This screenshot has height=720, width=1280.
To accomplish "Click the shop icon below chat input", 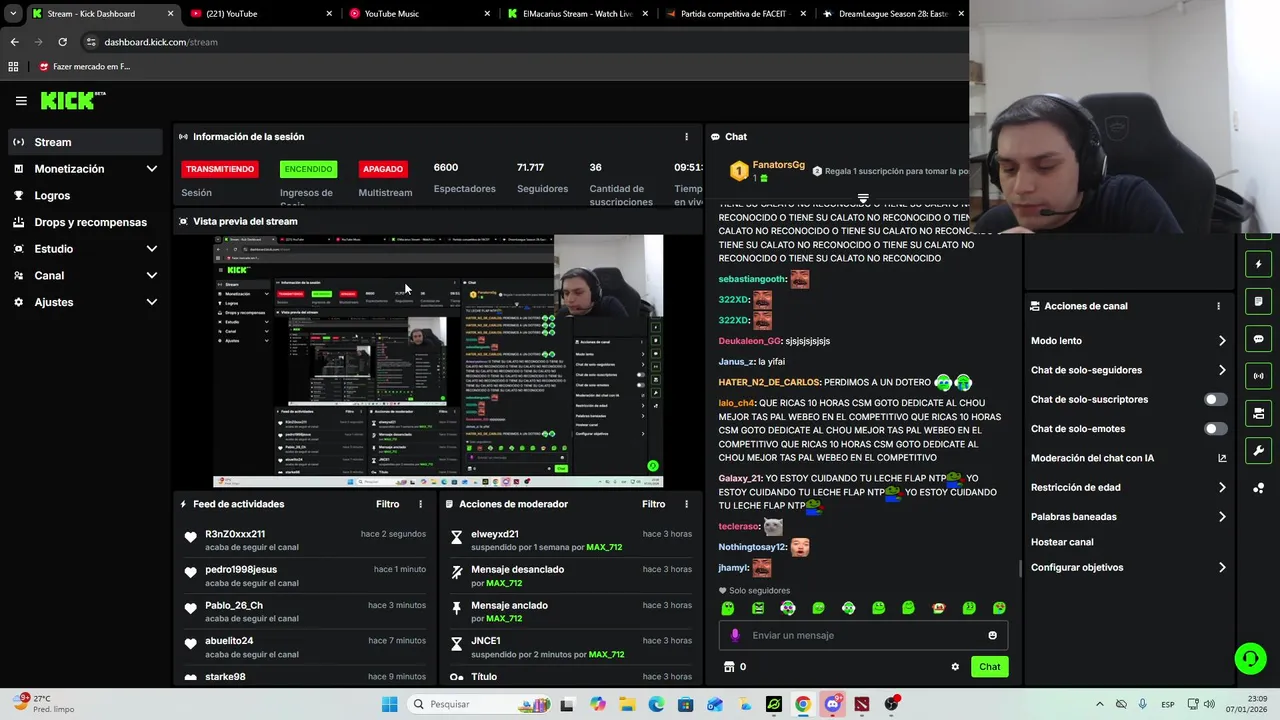I will (729, 667).
